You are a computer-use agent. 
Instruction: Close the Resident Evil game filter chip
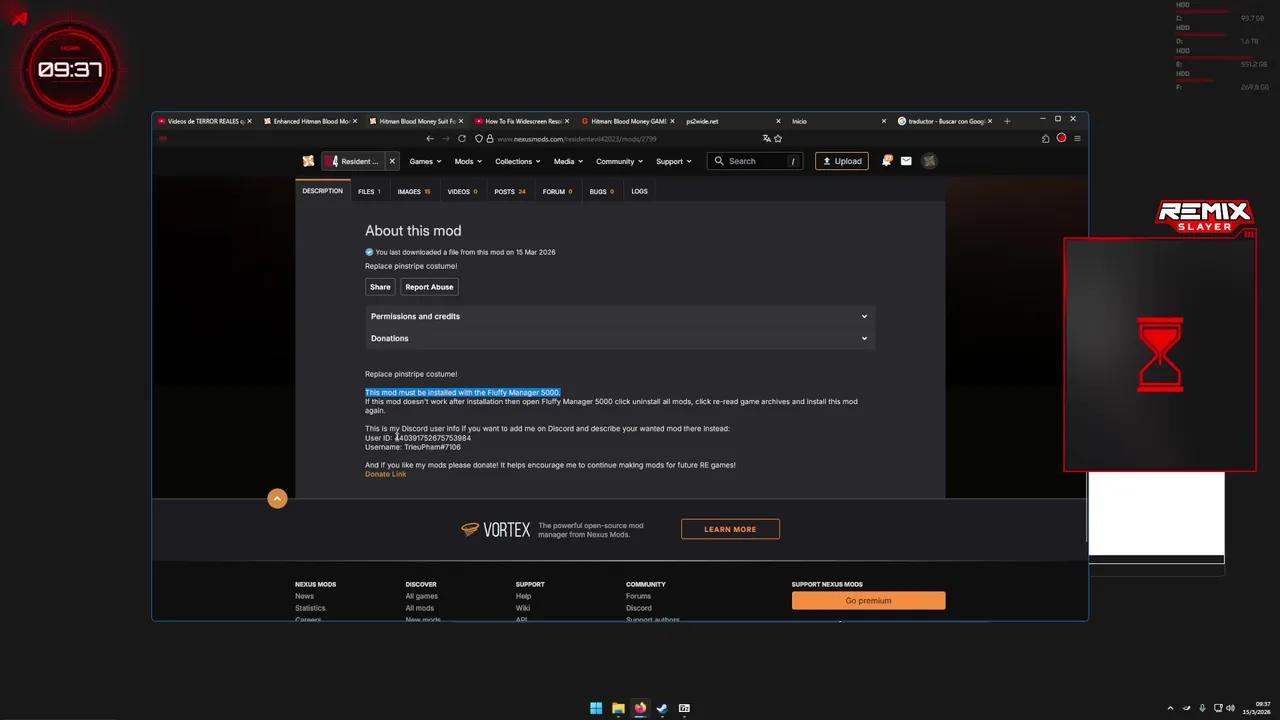tap(392, 161)
